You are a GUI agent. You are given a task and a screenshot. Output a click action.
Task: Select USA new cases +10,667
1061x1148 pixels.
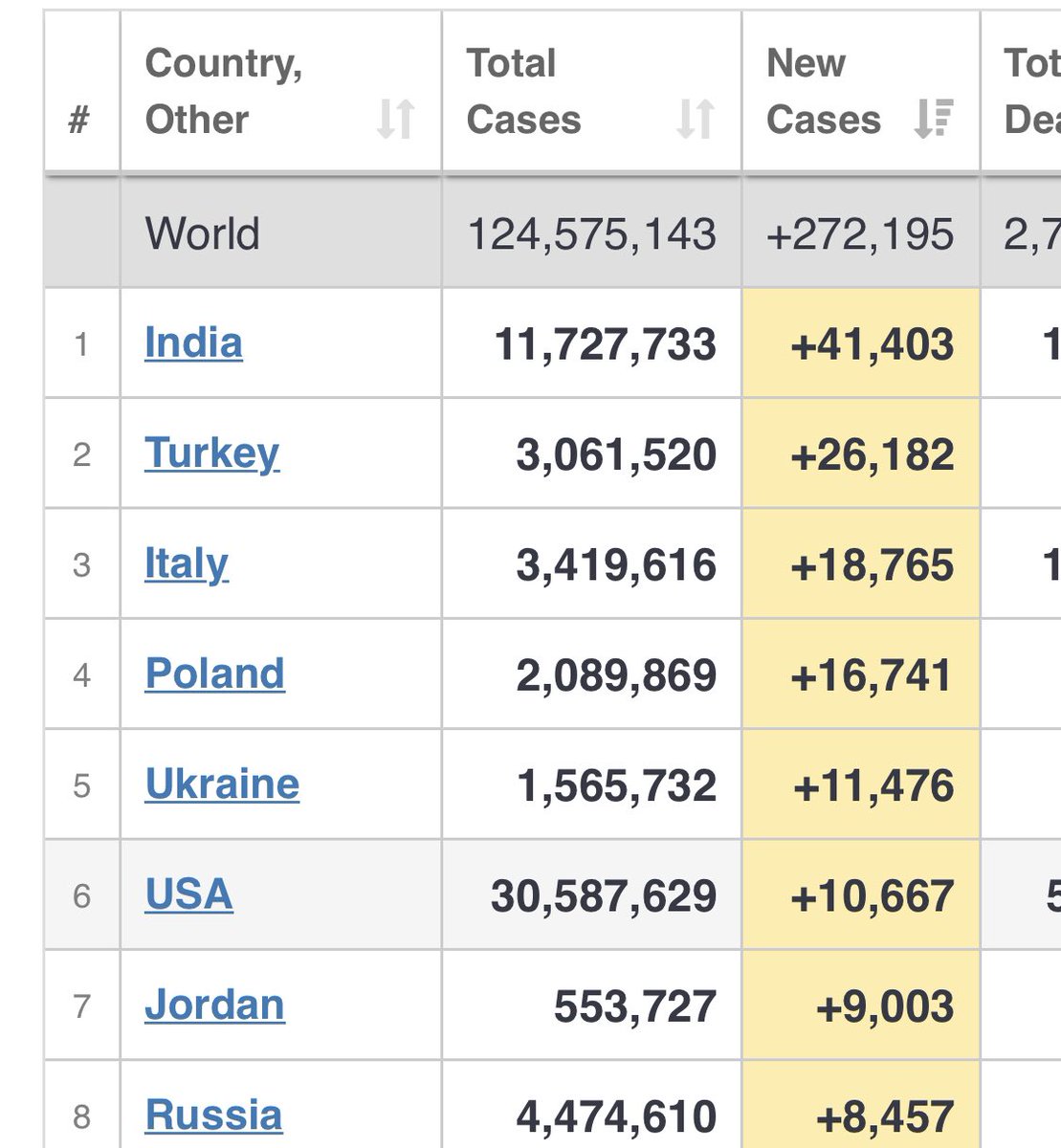coord(873,896)
